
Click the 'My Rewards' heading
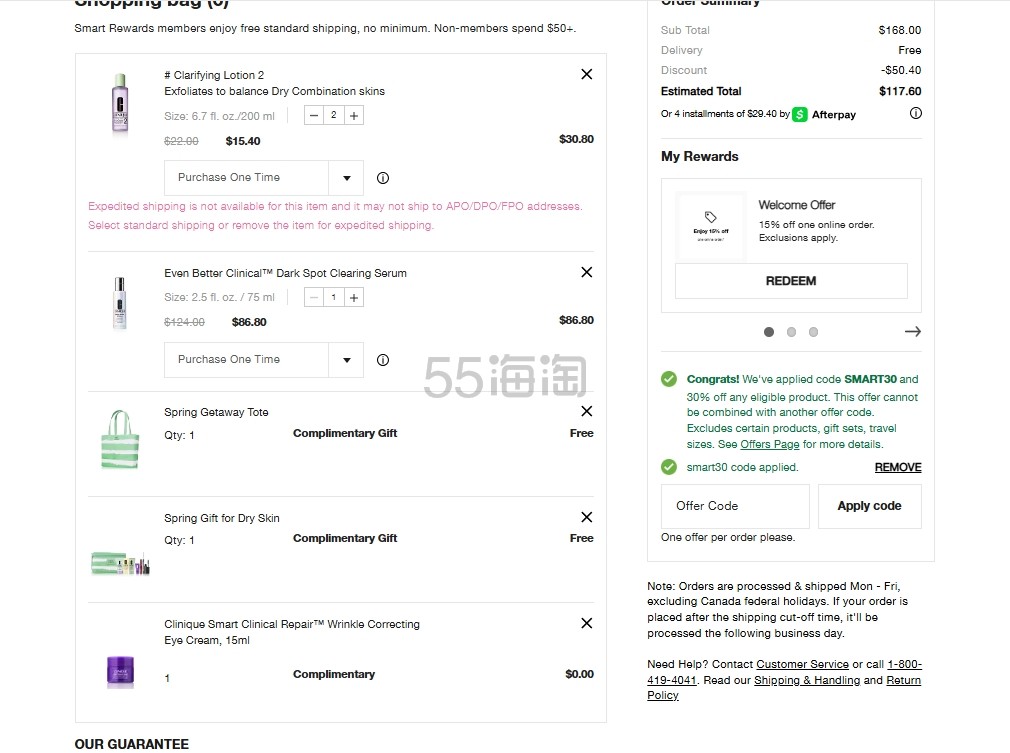700,157
